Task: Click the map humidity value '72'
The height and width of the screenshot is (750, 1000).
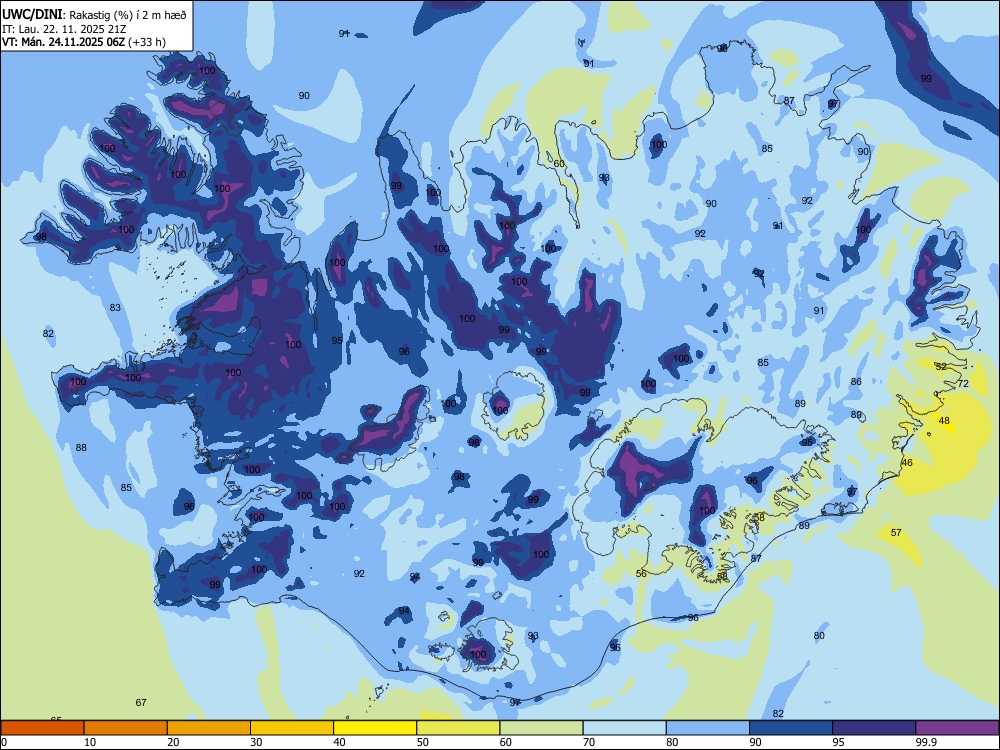Action: tap(963, 383)
